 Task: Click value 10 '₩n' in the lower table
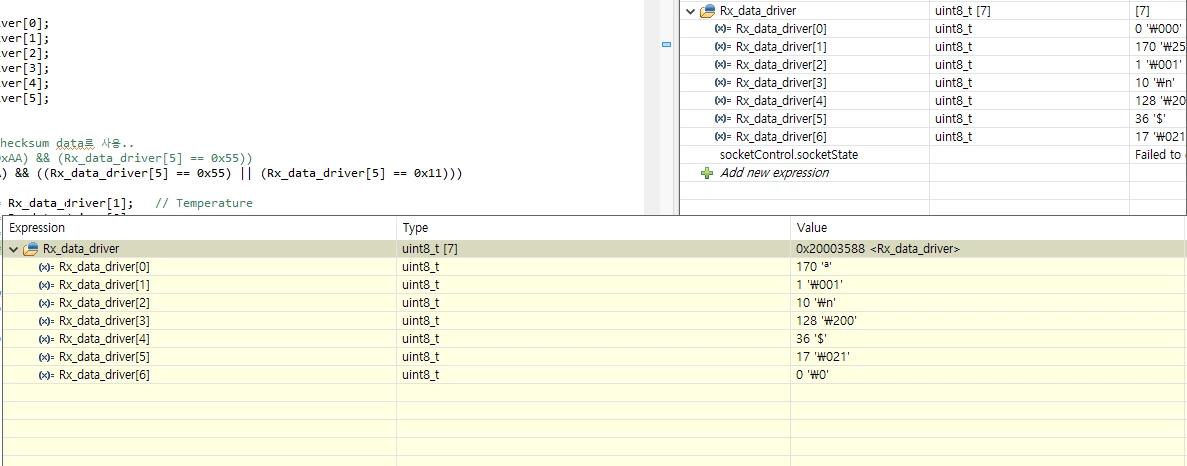[816, 303]
